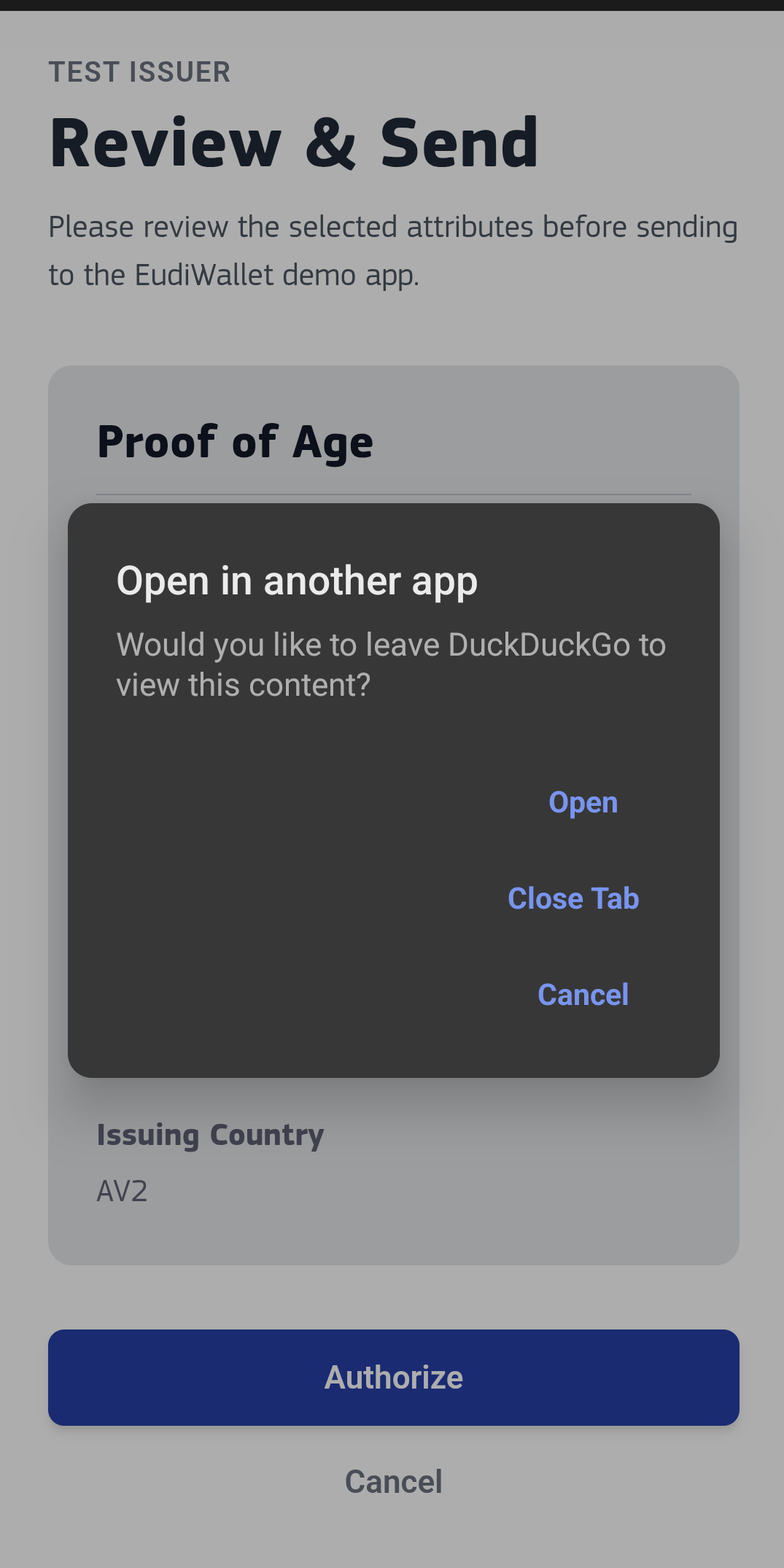Tap the "Issuing Country" field label
The image size is (784, 1568).
click(210, 1135)
